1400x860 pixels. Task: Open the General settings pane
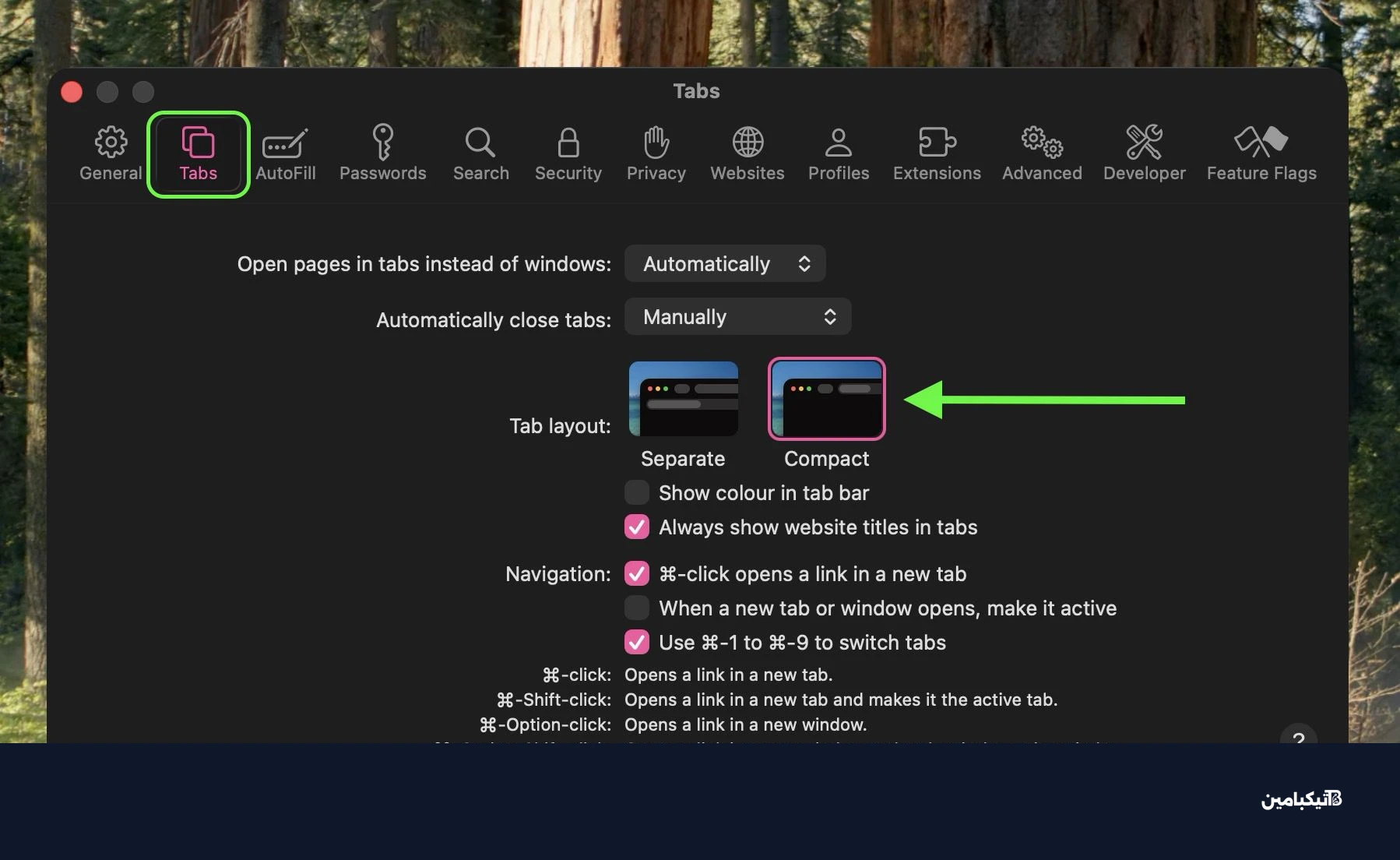click(x=111, y=153)
